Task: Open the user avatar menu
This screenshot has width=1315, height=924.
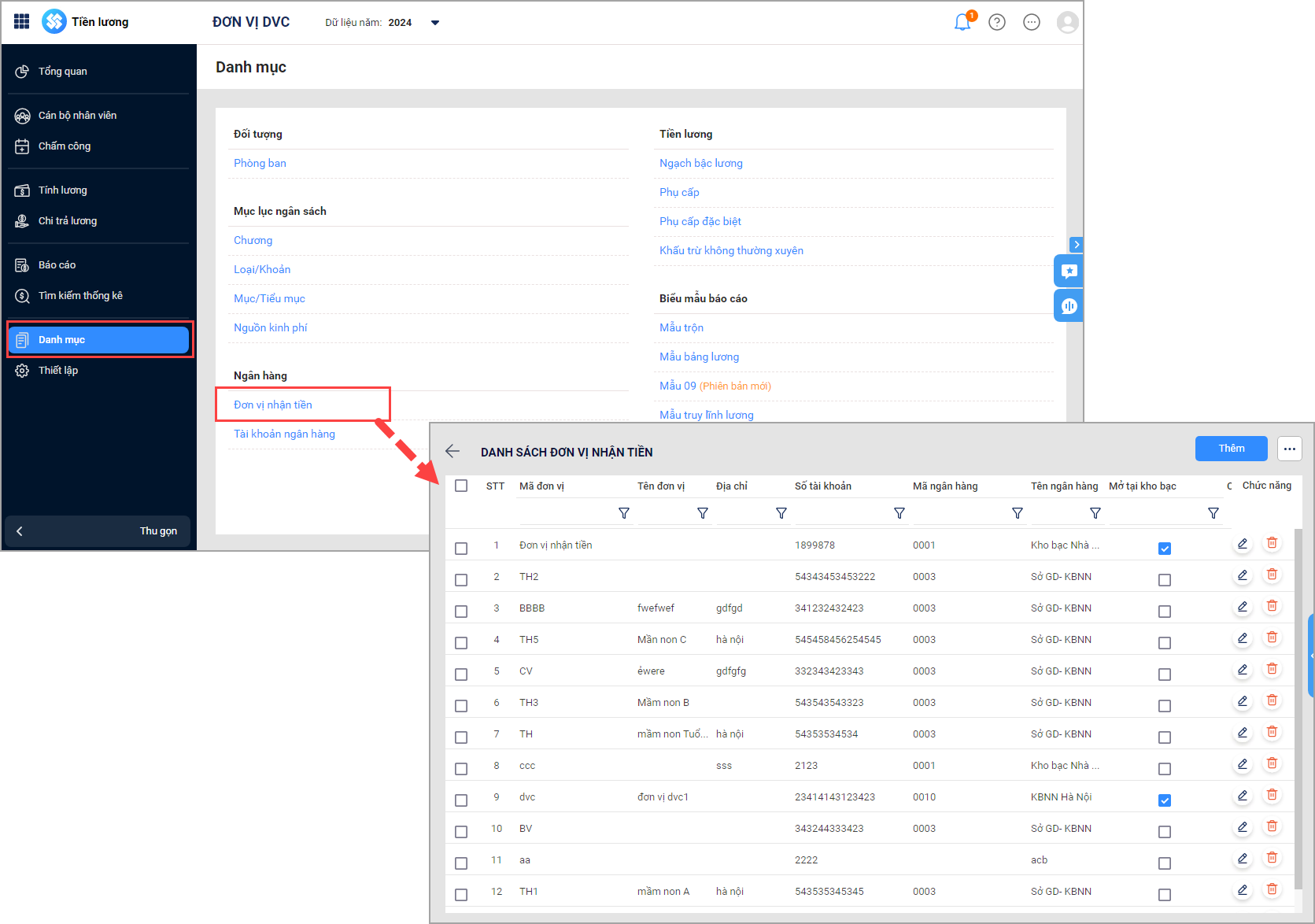Action: coord(1067,22)
